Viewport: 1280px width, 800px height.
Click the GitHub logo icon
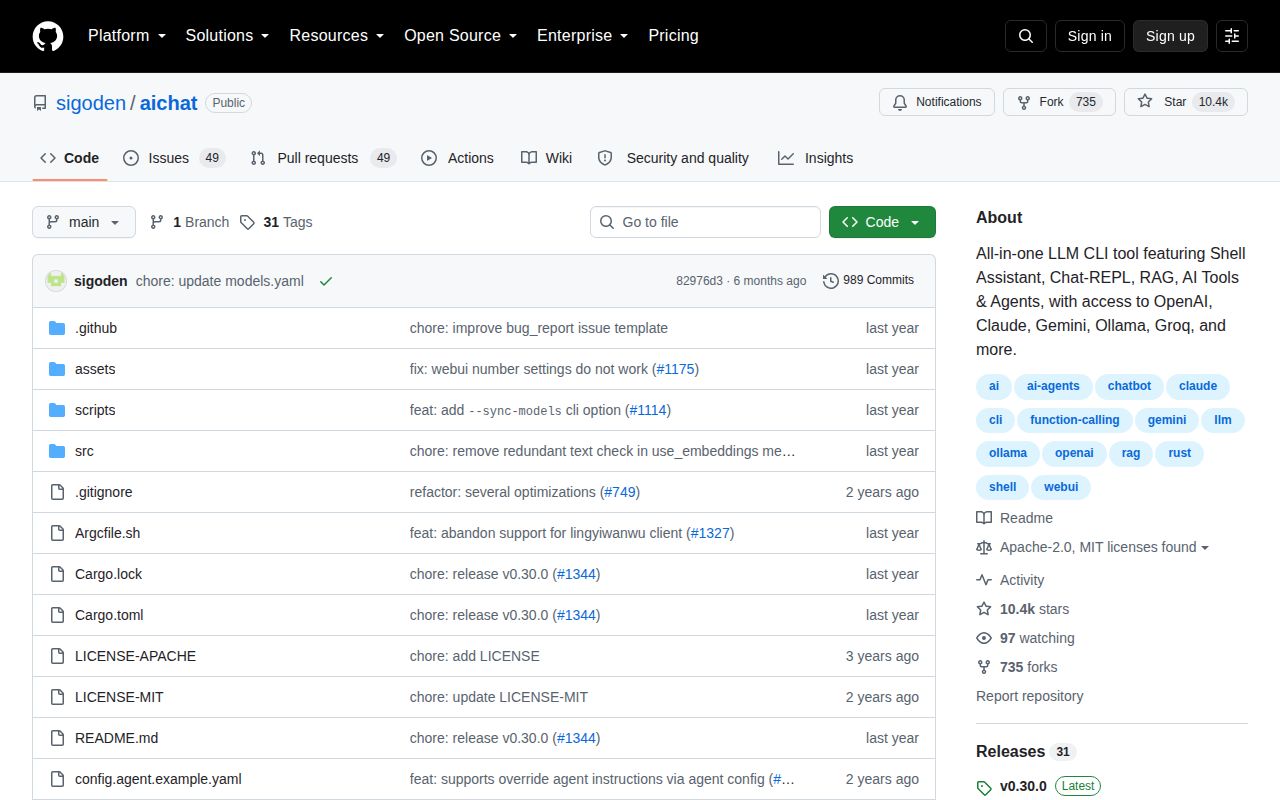click(x=48, y=36)
